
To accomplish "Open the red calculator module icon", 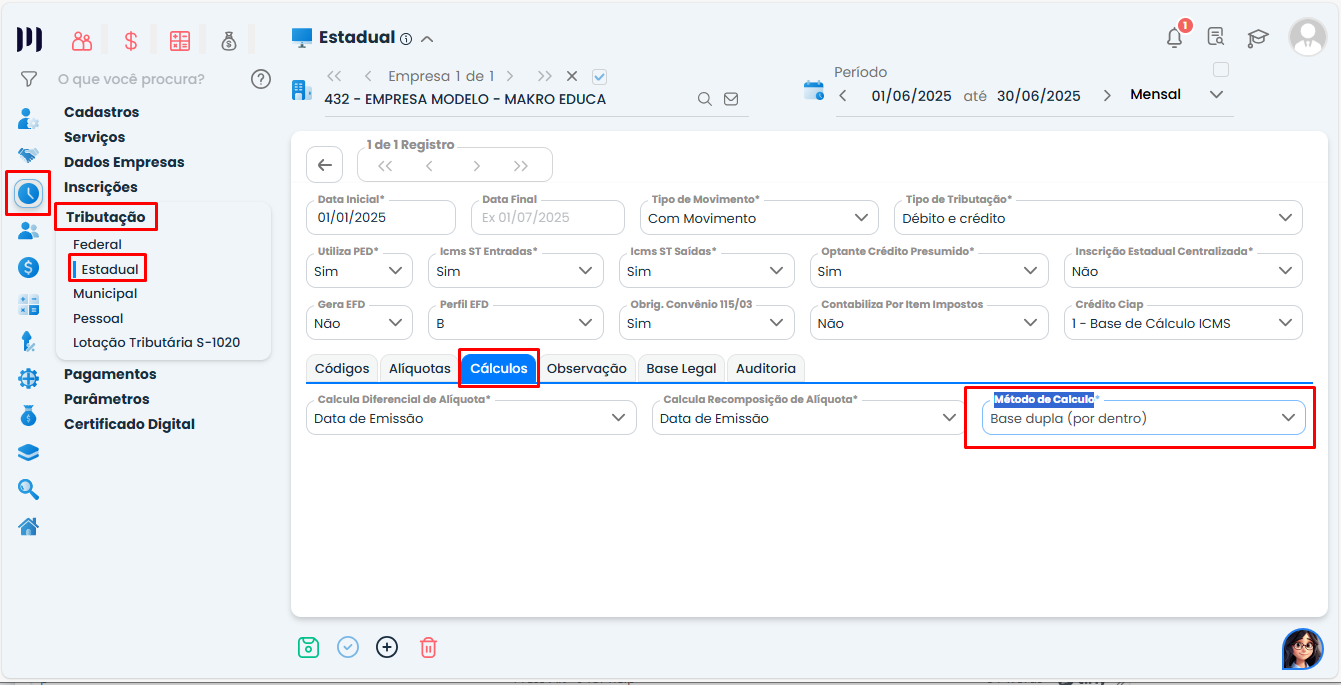I will pos(180,41).
